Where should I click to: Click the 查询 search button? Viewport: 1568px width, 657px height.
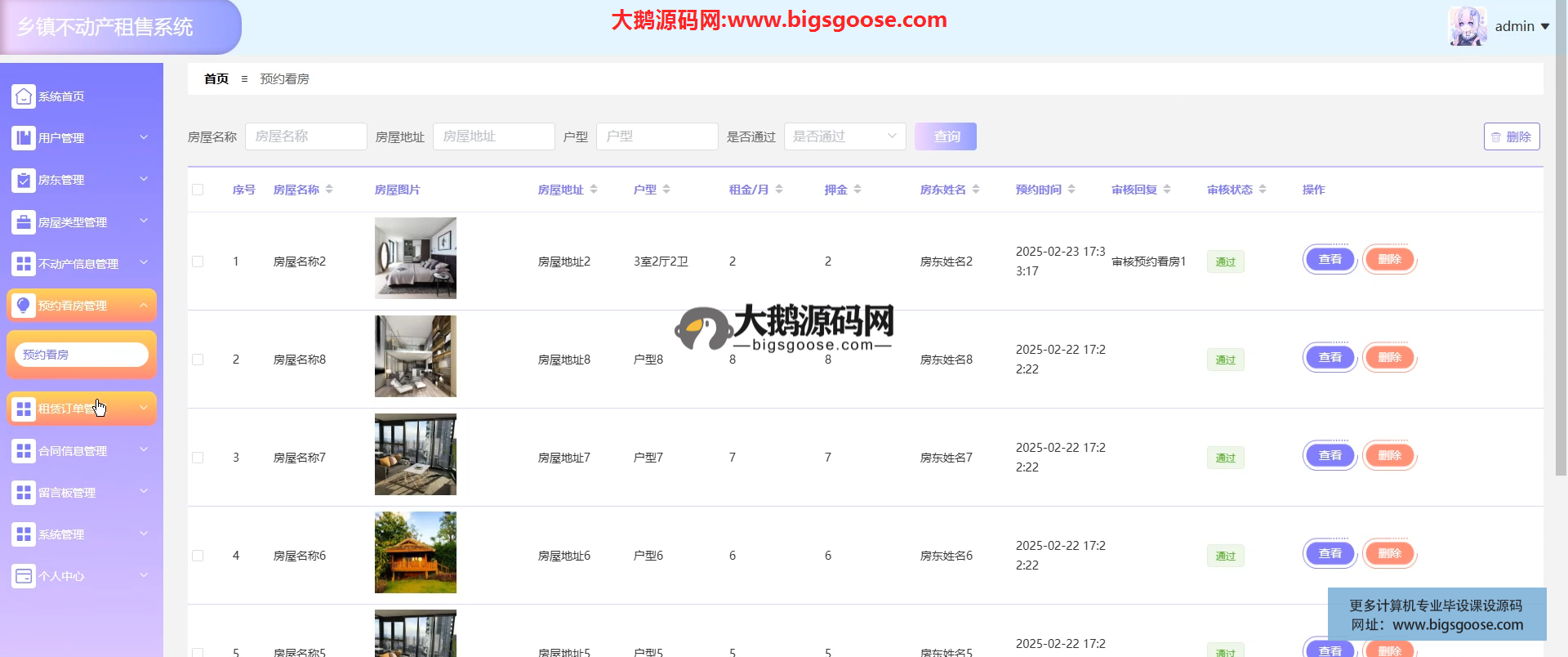pos(945,136)
